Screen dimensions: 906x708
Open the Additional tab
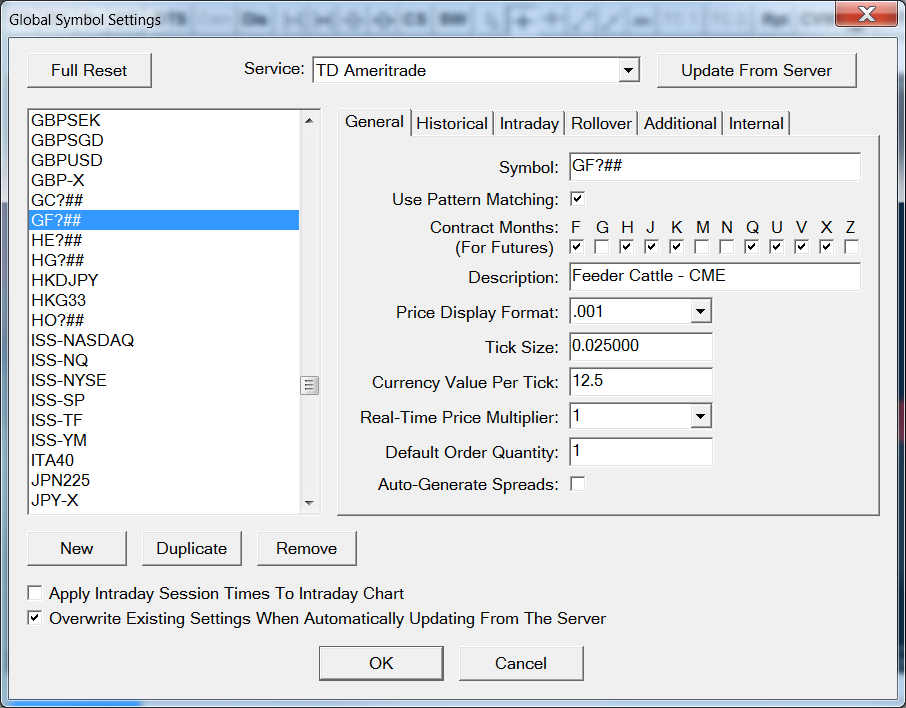(680, 124)
